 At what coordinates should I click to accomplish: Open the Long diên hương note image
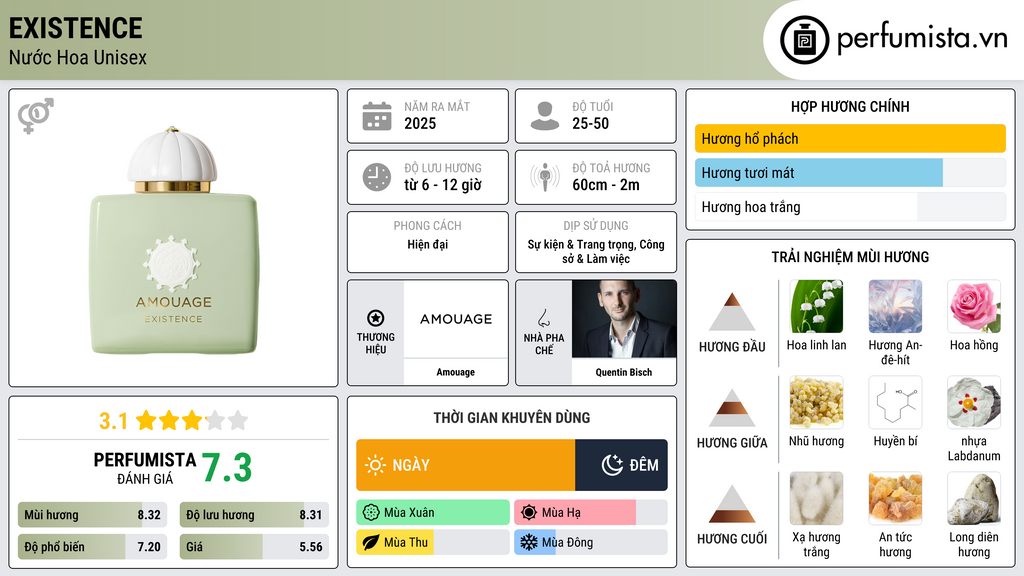click(x=974, y=498)
